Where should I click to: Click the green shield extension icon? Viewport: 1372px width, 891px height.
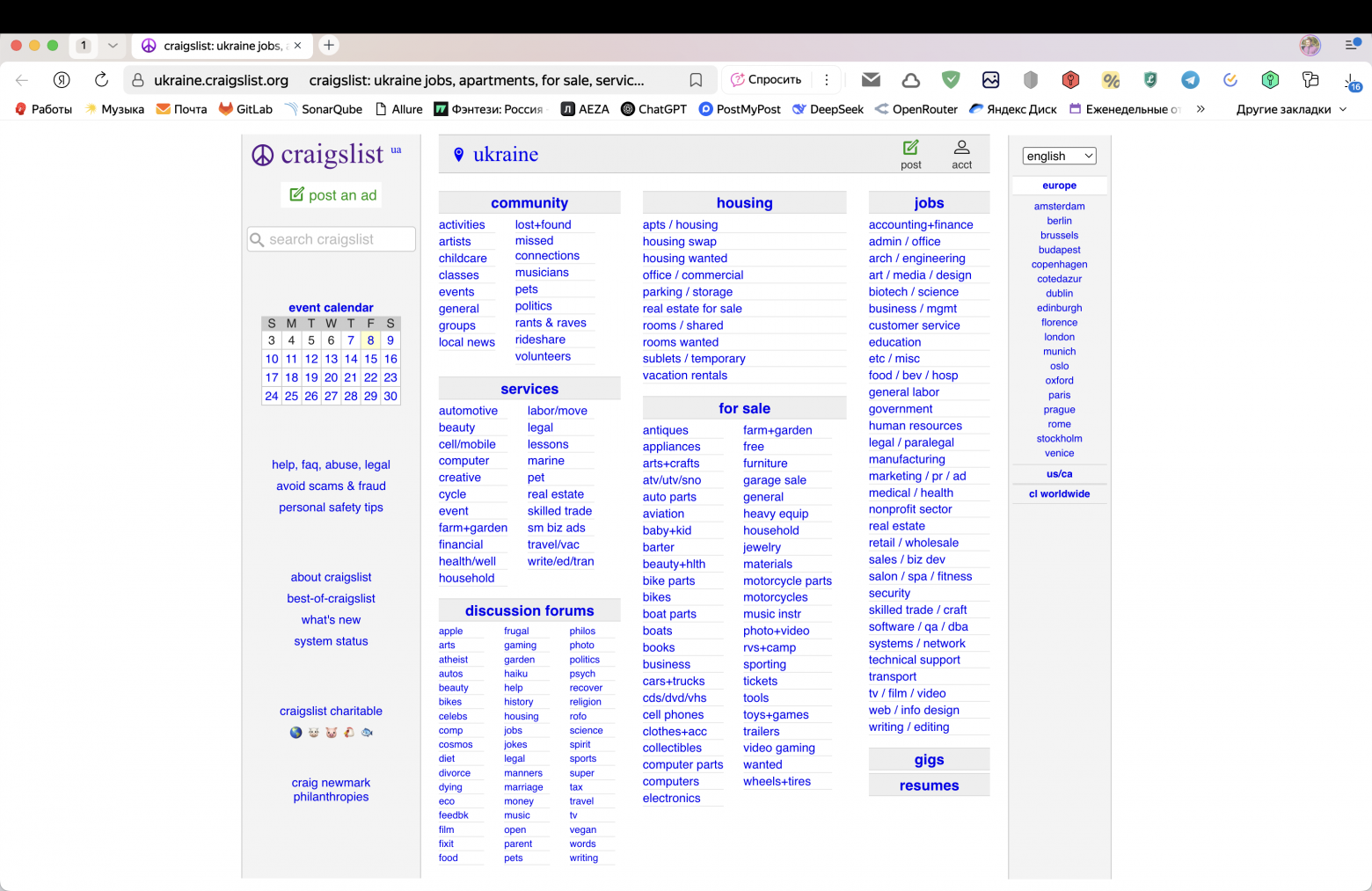(x=951, y=80)
